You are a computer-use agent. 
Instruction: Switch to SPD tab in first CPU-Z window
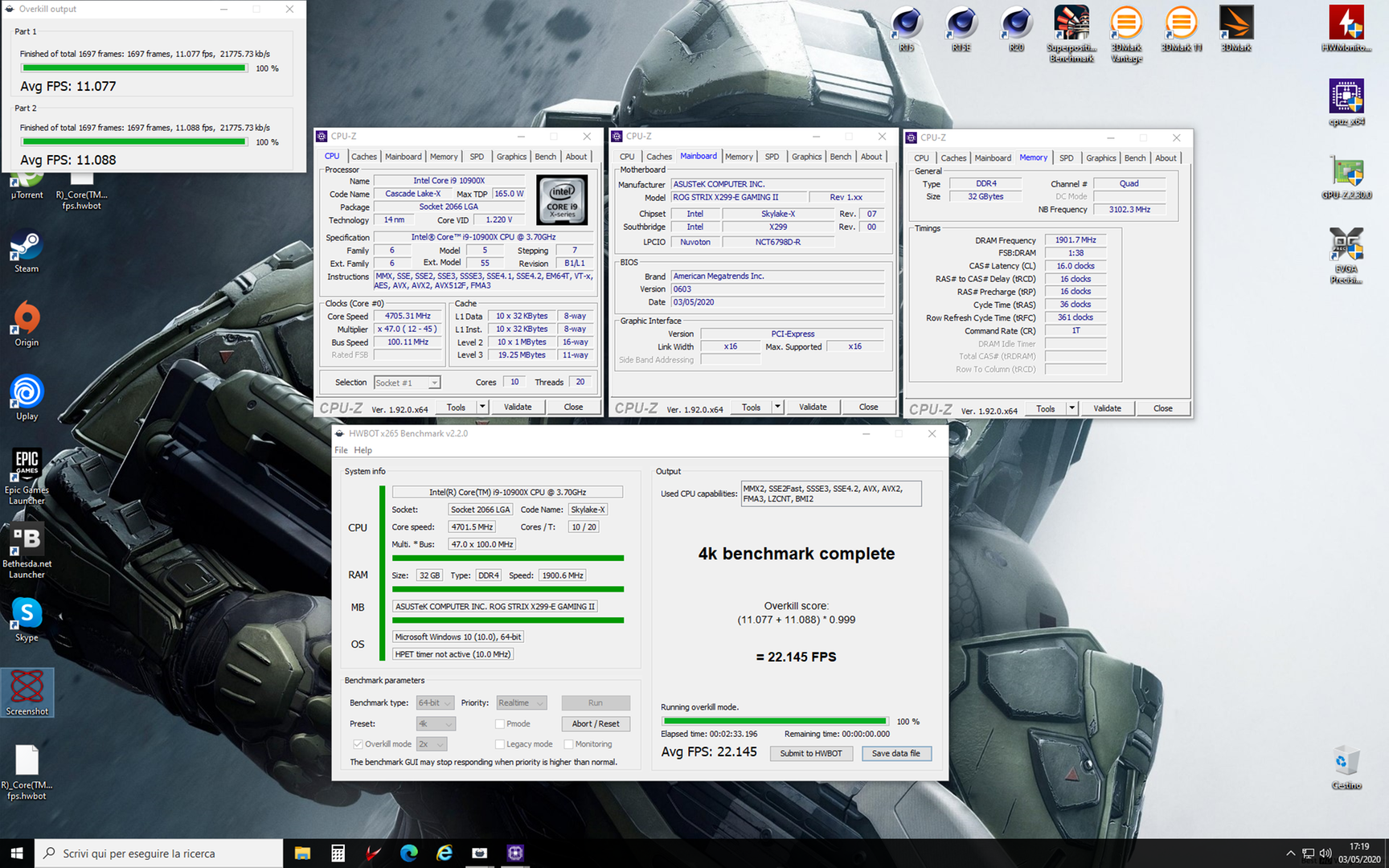click(477, 157)
